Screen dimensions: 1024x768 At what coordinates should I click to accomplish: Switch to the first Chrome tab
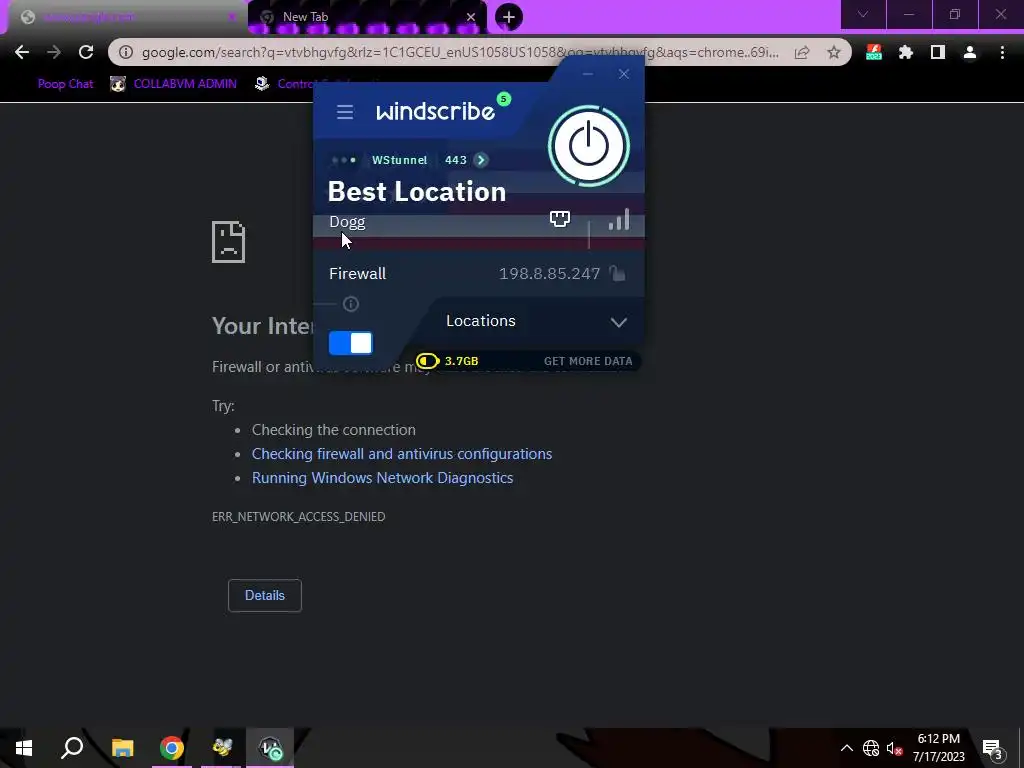[124, 18]
